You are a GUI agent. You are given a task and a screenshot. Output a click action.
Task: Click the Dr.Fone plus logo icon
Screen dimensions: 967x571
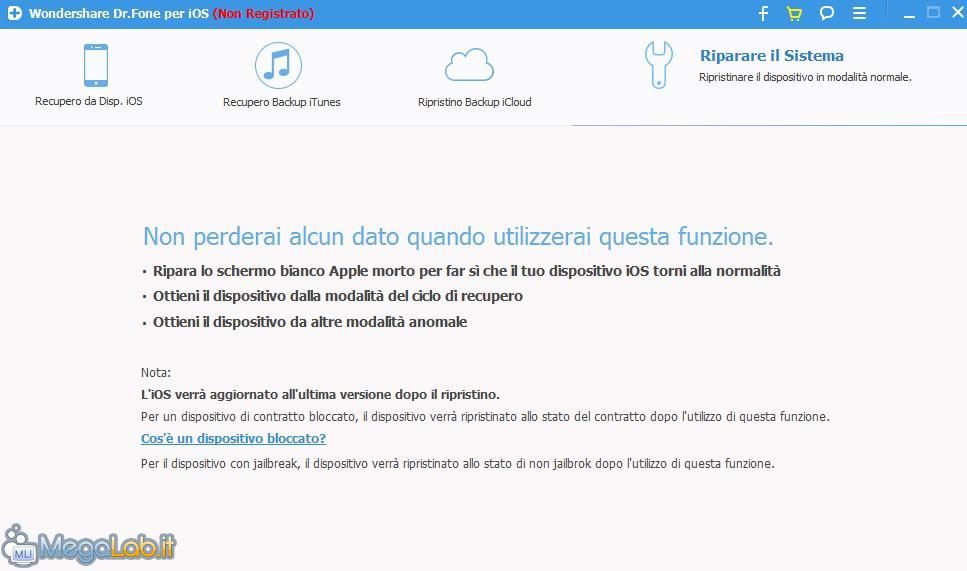coord(14,13)
